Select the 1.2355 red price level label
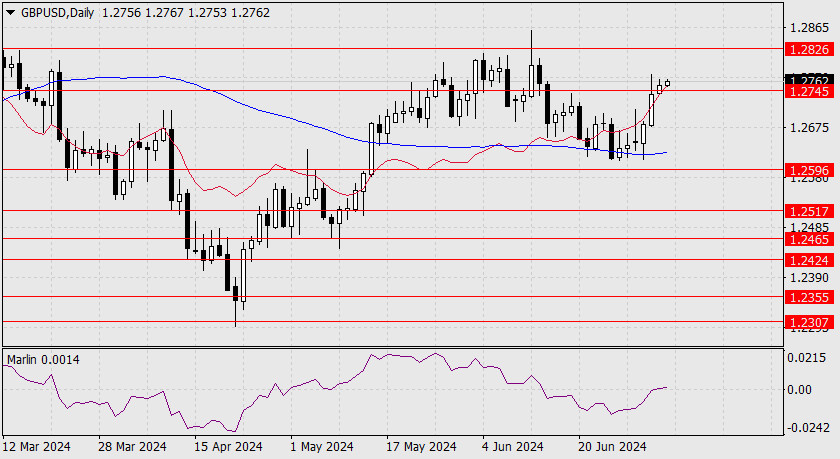840x459 pixels. pos(809,297)
